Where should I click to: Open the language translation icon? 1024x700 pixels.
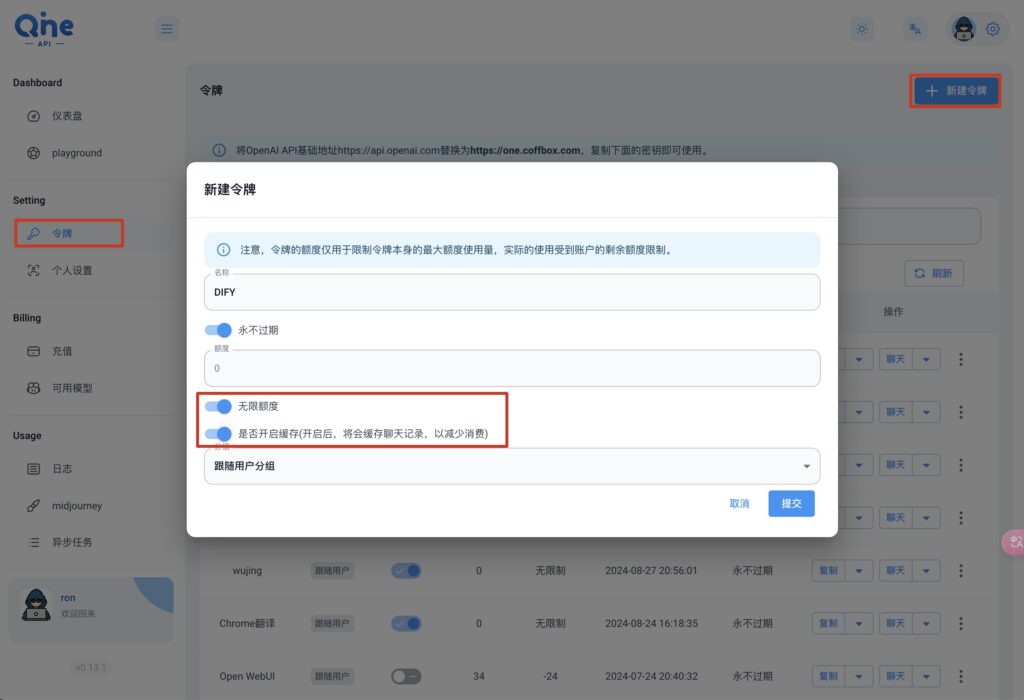pyautogui.click(x=914, y=29)
